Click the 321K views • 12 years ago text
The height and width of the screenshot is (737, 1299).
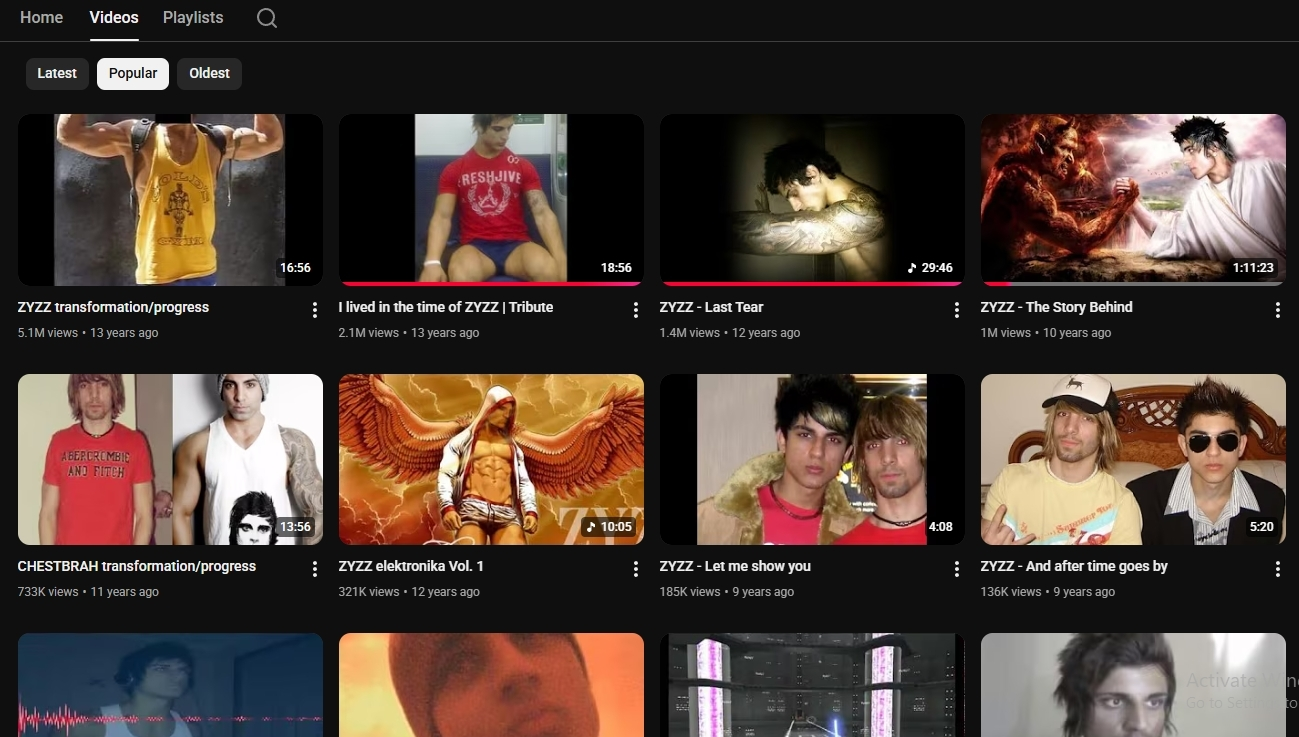[x=409, y=592]
